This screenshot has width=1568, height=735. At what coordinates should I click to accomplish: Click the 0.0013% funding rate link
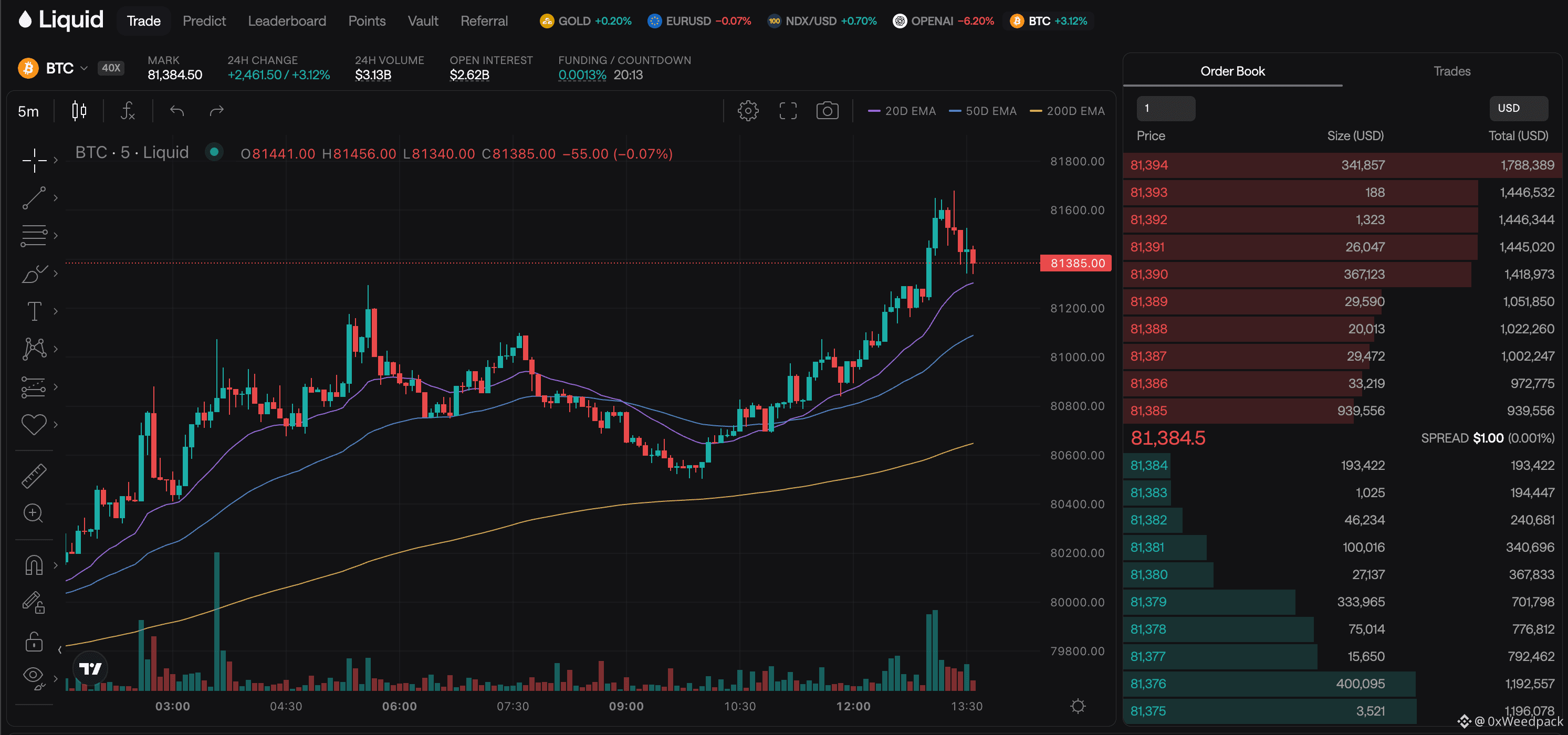click(582, 75)
